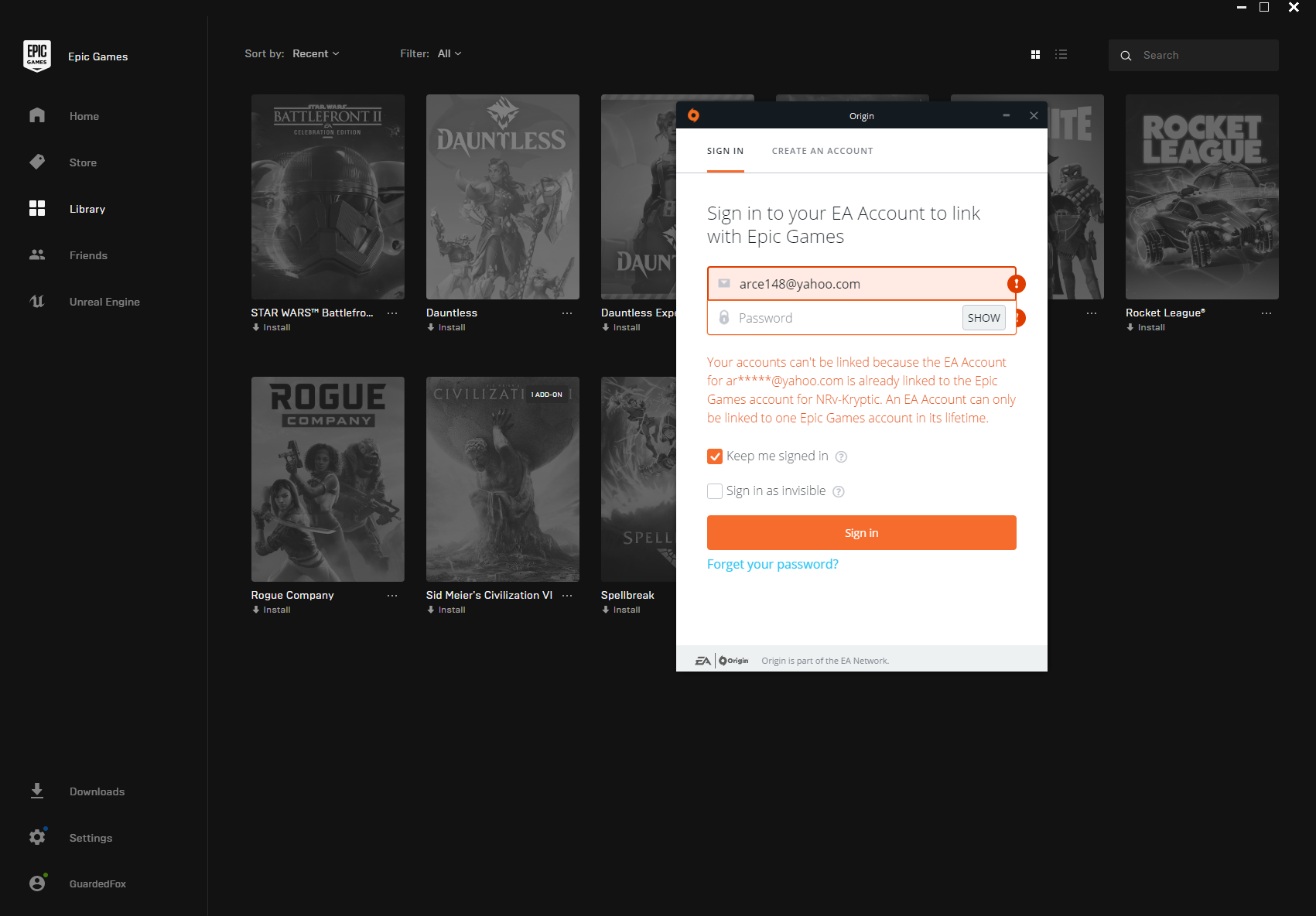
Task: Install Spellbreak
Action: pyautogui.click(x=620, y=610)
